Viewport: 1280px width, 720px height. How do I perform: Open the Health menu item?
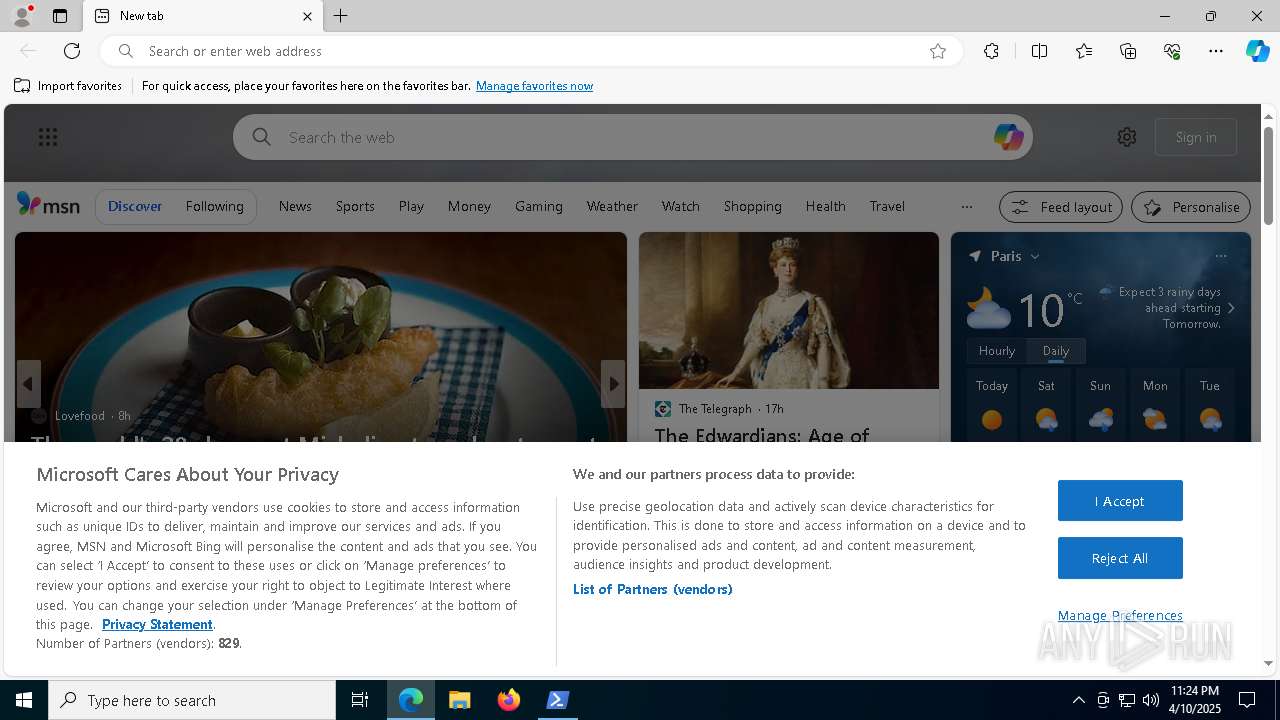826,206
